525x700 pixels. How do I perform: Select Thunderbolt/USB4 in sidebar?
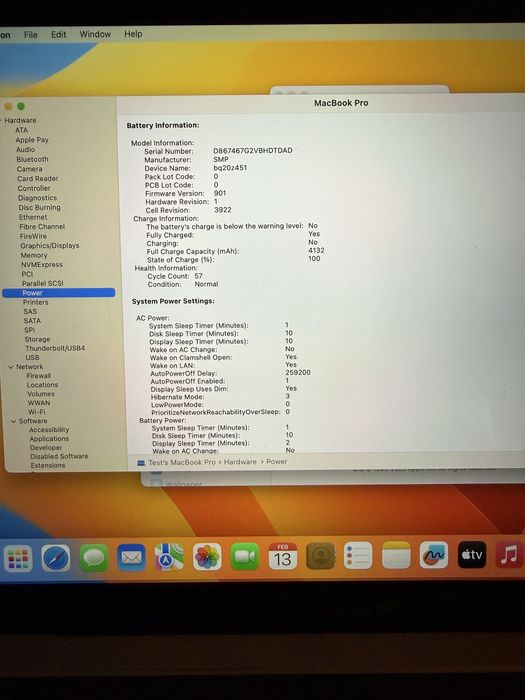click(55, 348)
